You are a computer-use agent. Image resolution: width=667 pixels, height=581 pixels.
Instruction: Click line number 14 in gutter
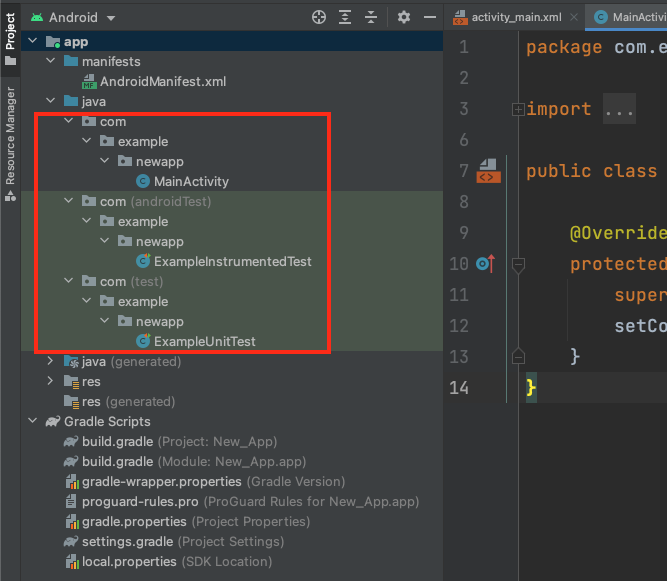point(459,387)
